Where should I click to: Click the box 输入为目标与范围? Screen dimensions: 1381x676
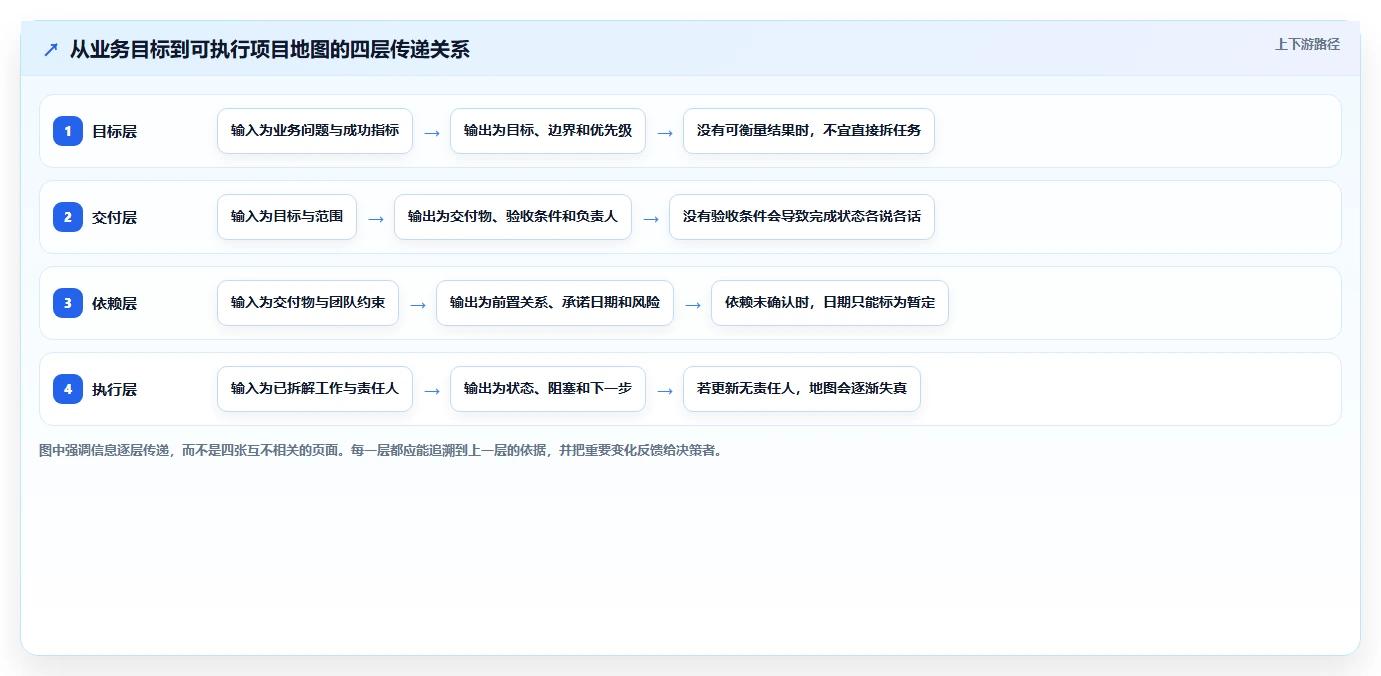click(x=287, y=217)
